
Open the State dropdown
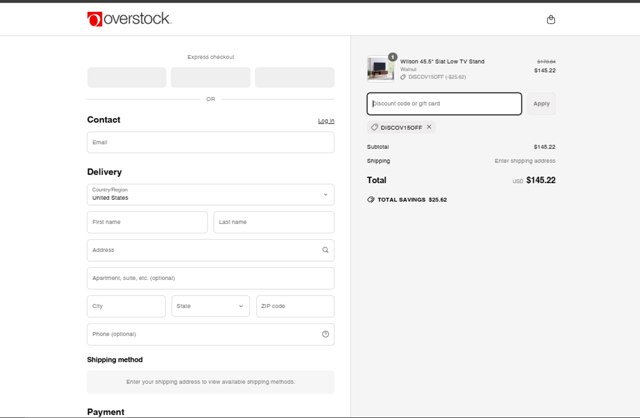pyautogui.click(x=211, y=306)
